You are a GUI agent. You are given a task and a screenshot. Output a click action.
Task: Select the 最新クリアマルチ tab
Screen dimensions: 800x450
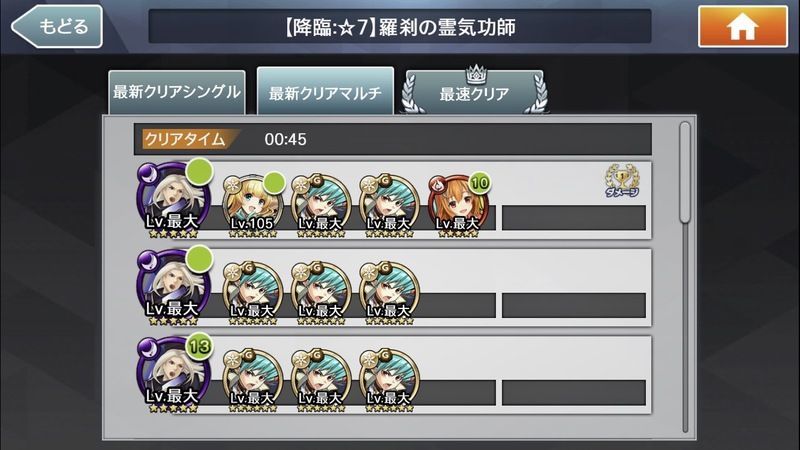pos(325,91)
